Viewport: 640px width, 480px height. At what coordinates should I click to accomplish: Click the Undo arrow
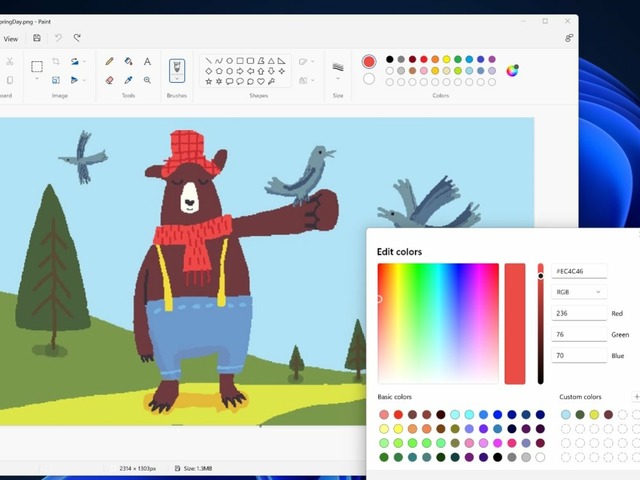coord(58,38)
